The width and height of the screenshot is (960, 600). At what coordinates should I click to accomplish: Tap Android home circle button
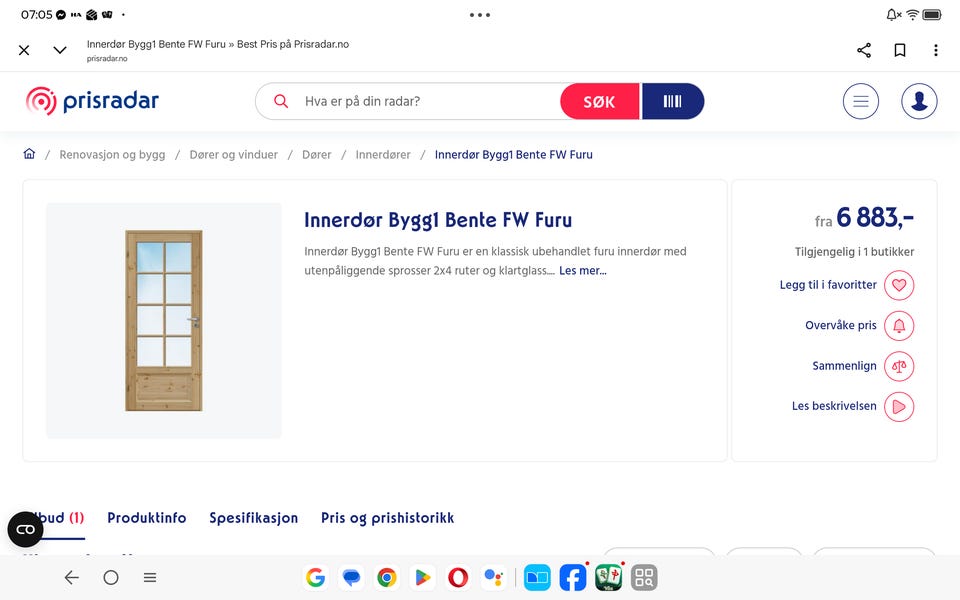pyautogui.click(x=111, y=577)
